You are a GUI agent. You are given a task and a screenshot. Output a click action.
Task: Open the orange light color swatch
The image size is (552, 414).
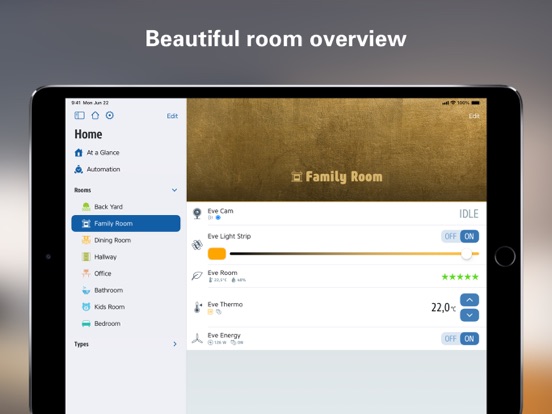217,253
